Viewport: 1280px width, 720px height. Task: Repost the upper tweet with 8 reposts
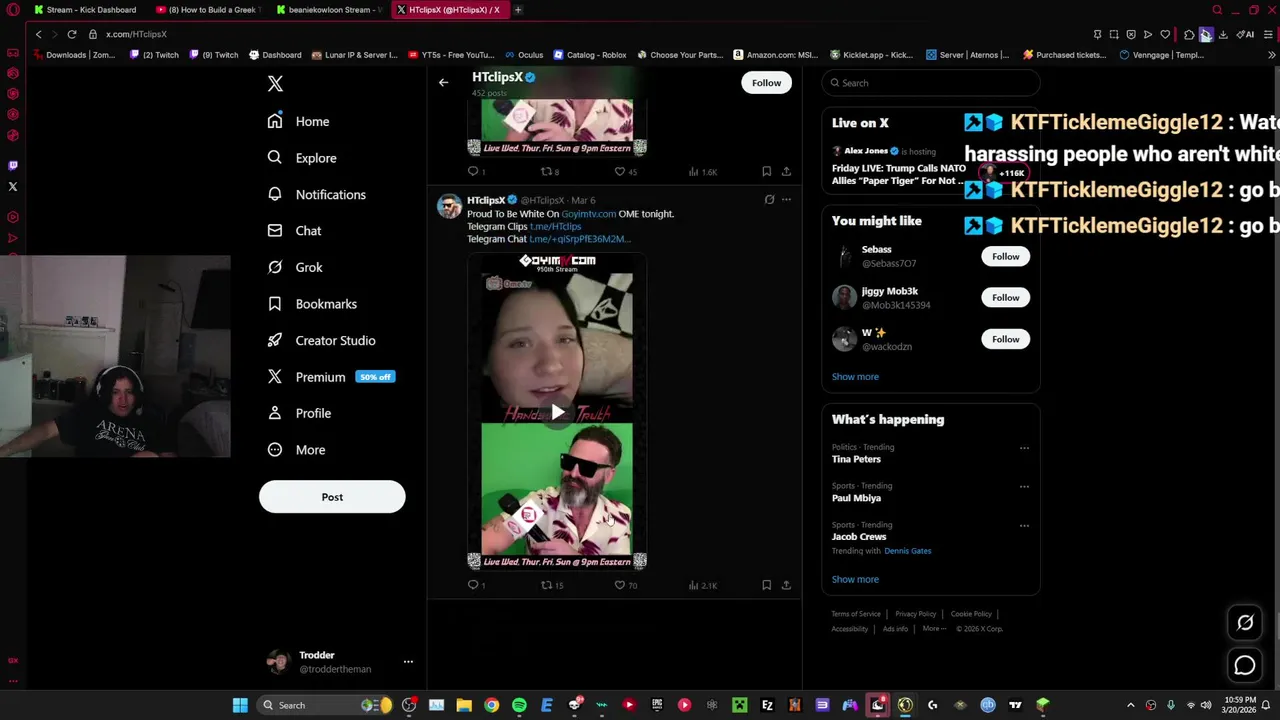point(550,171)
